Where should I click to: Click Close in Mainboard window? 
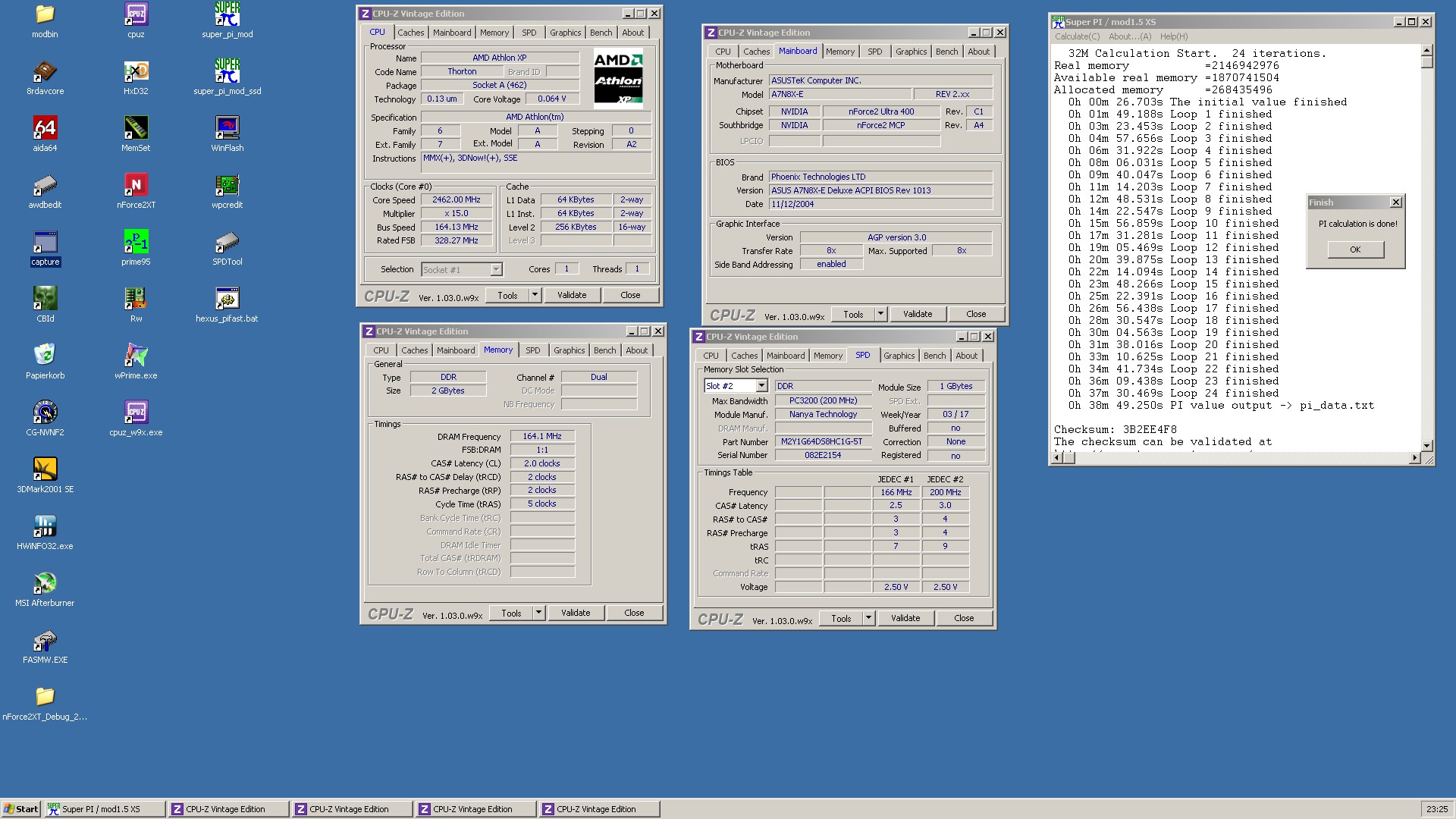click(x=976, y=314)
